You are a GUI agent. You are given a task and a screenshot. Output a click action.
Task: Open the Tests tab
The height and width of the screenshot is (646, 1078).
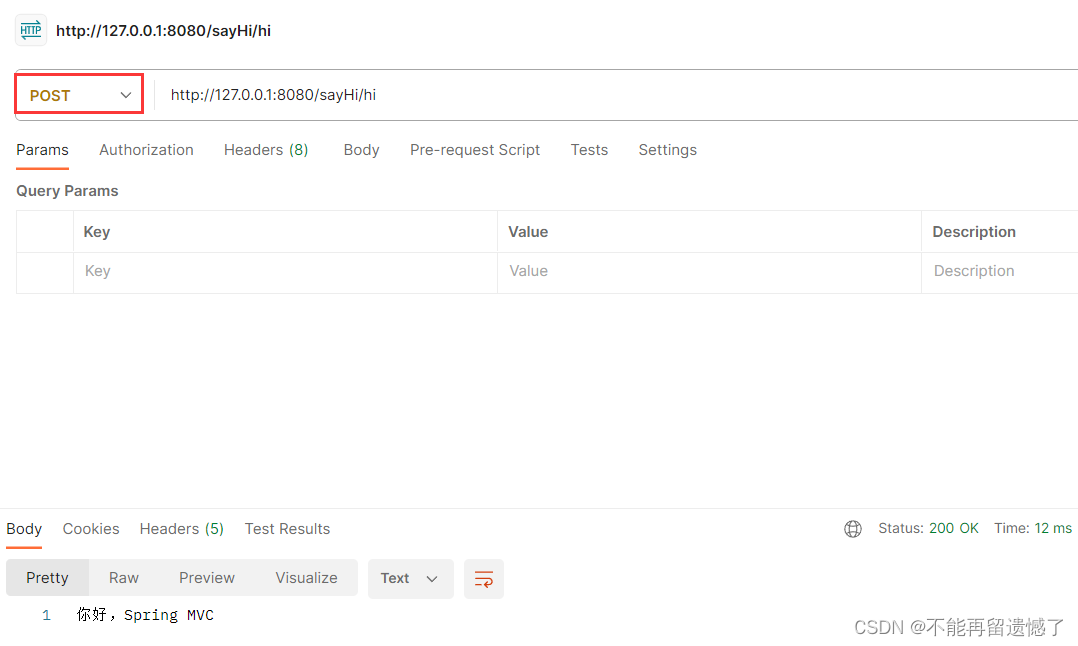[589, 150]
